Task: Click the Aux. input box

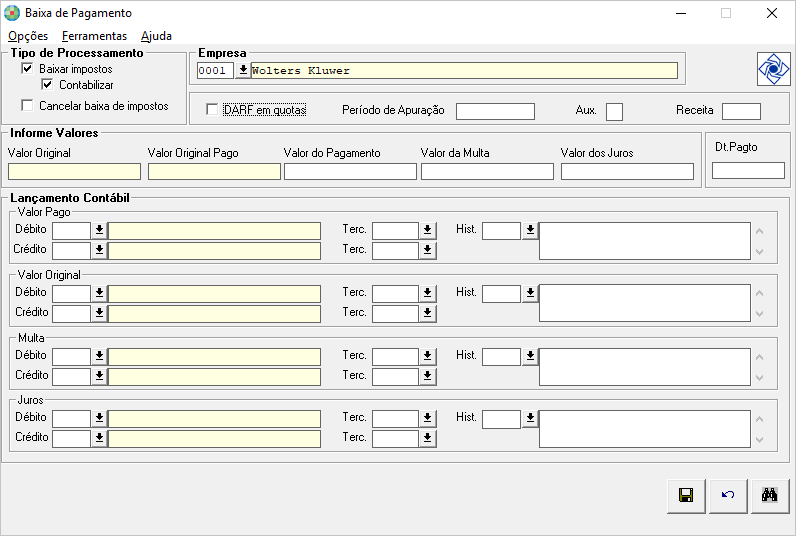Action: (x=614, y=111)
